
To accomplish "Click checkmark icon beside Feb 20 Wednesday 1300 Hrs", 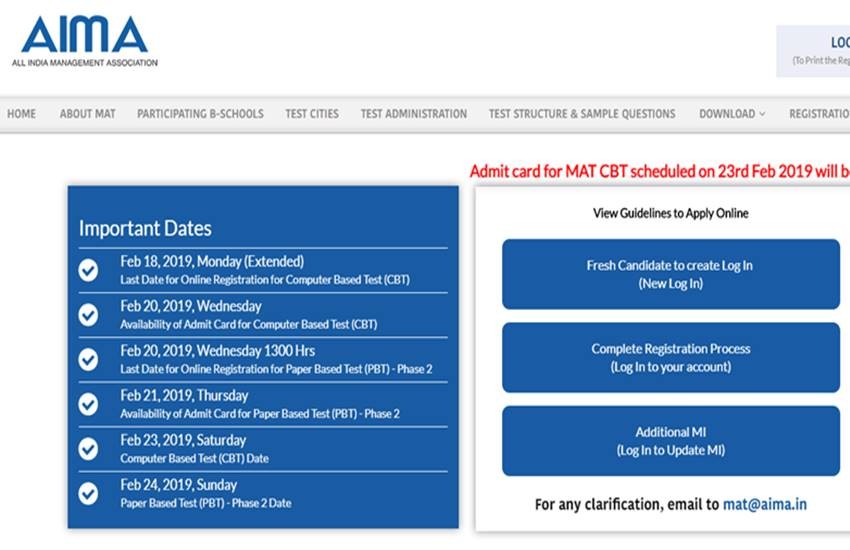I will 89,359.
